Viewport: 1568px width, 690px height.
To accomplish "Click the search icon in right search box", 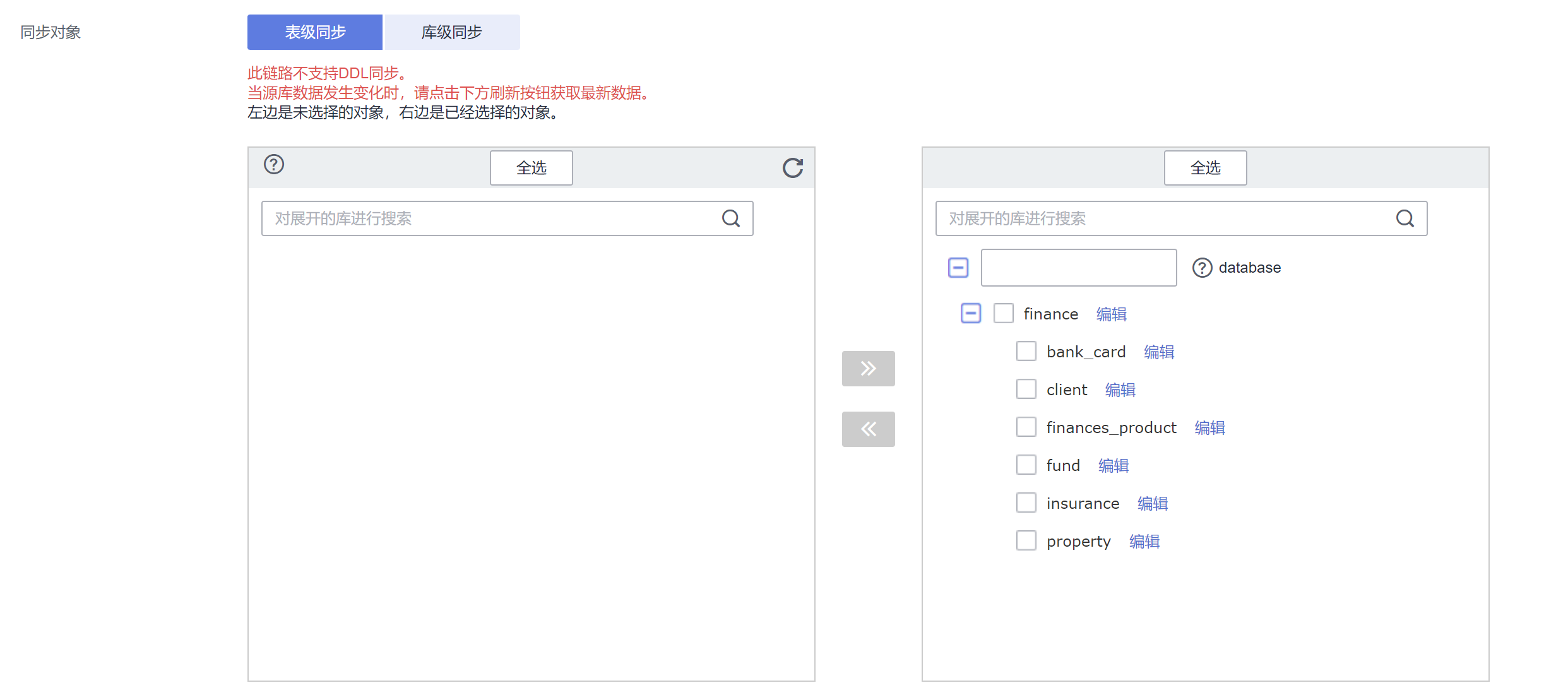I will 1405,218.
